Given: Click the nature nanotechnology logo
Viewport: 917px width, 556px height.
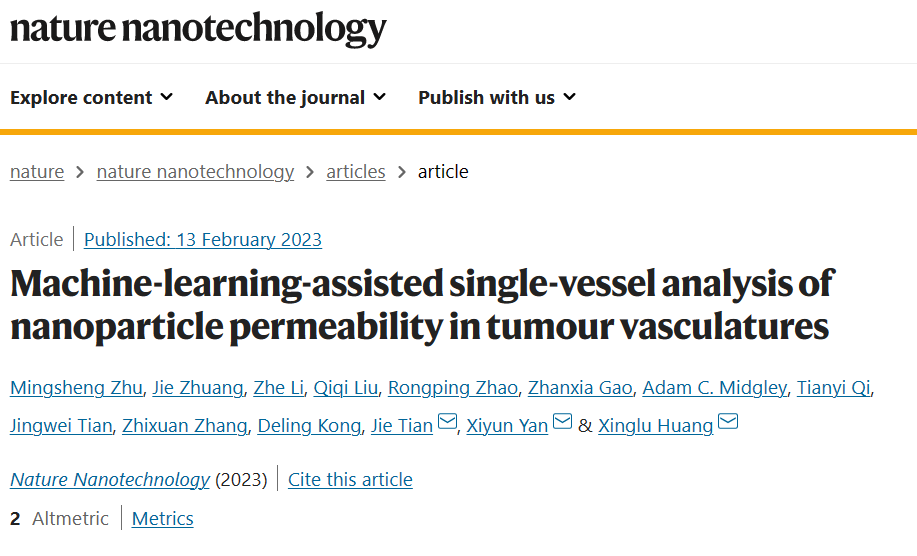Looking at the screenshot, I should tap(198, 28).
